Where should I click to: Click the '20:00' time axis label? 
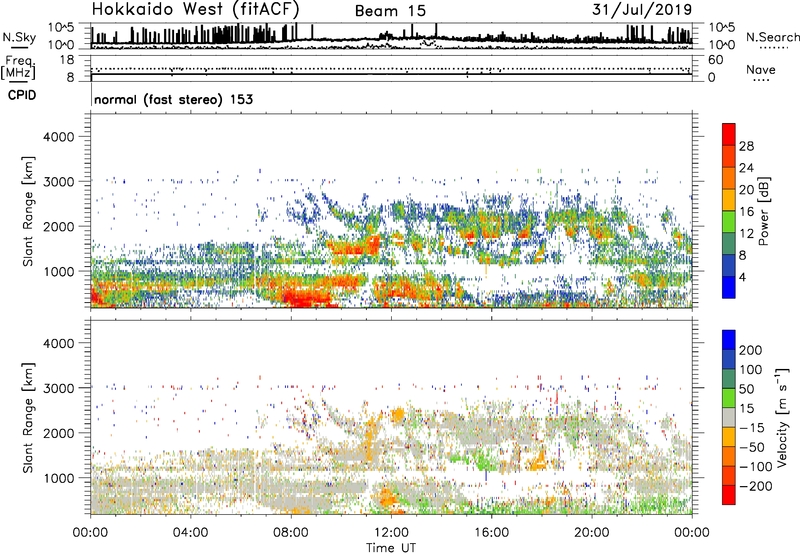(592, 533)
